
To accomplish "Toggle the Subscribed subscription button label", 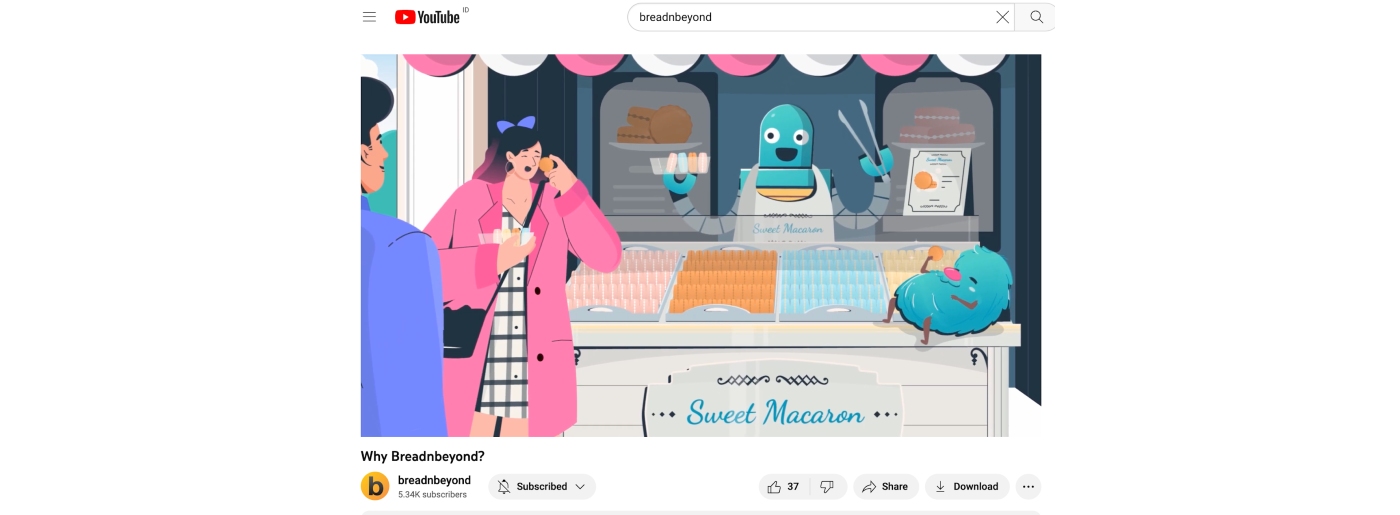I will (x=542, y=487).
